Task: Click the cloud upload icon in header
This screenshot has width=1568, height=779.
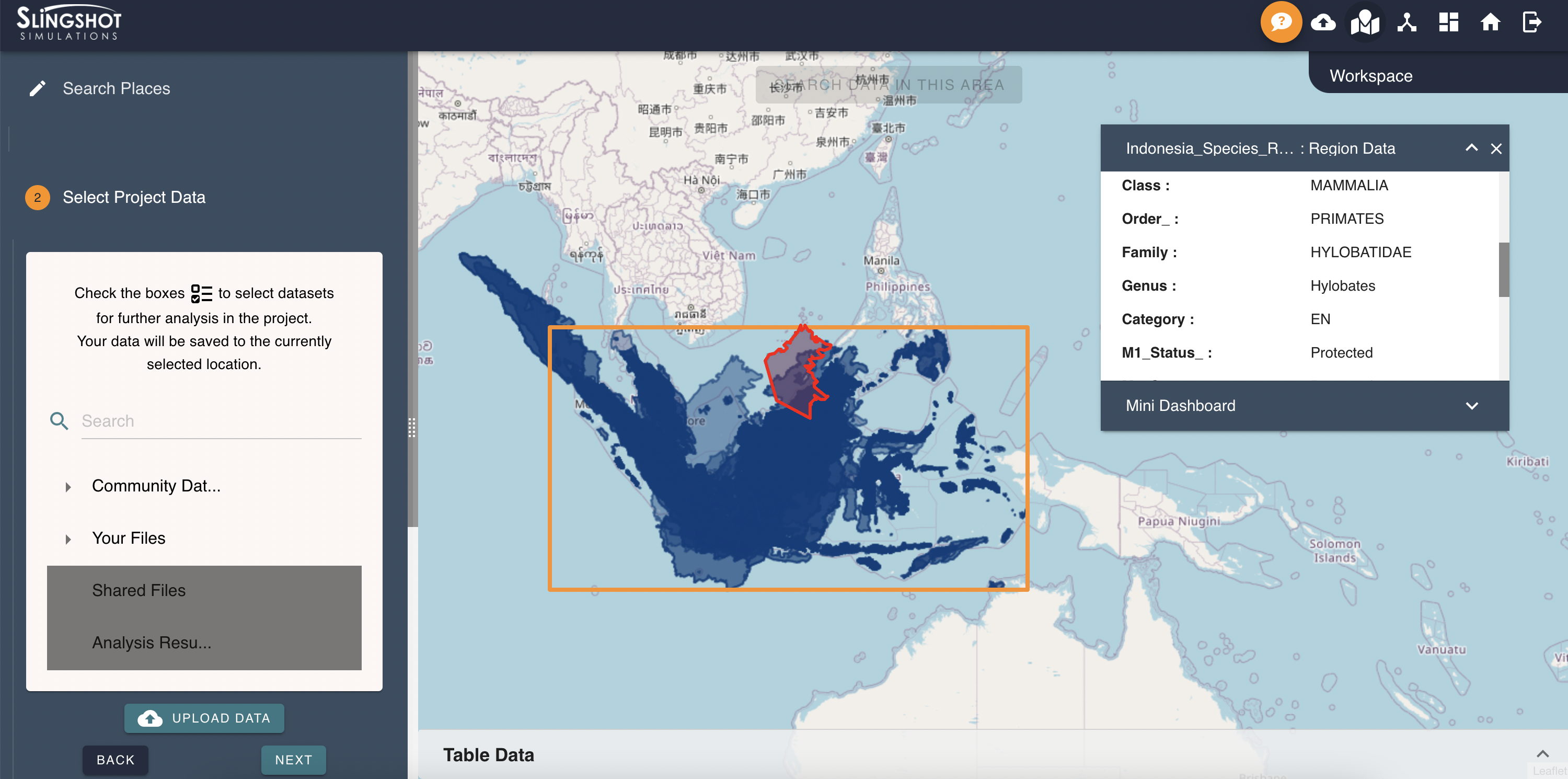Action: pos(1323,22)
